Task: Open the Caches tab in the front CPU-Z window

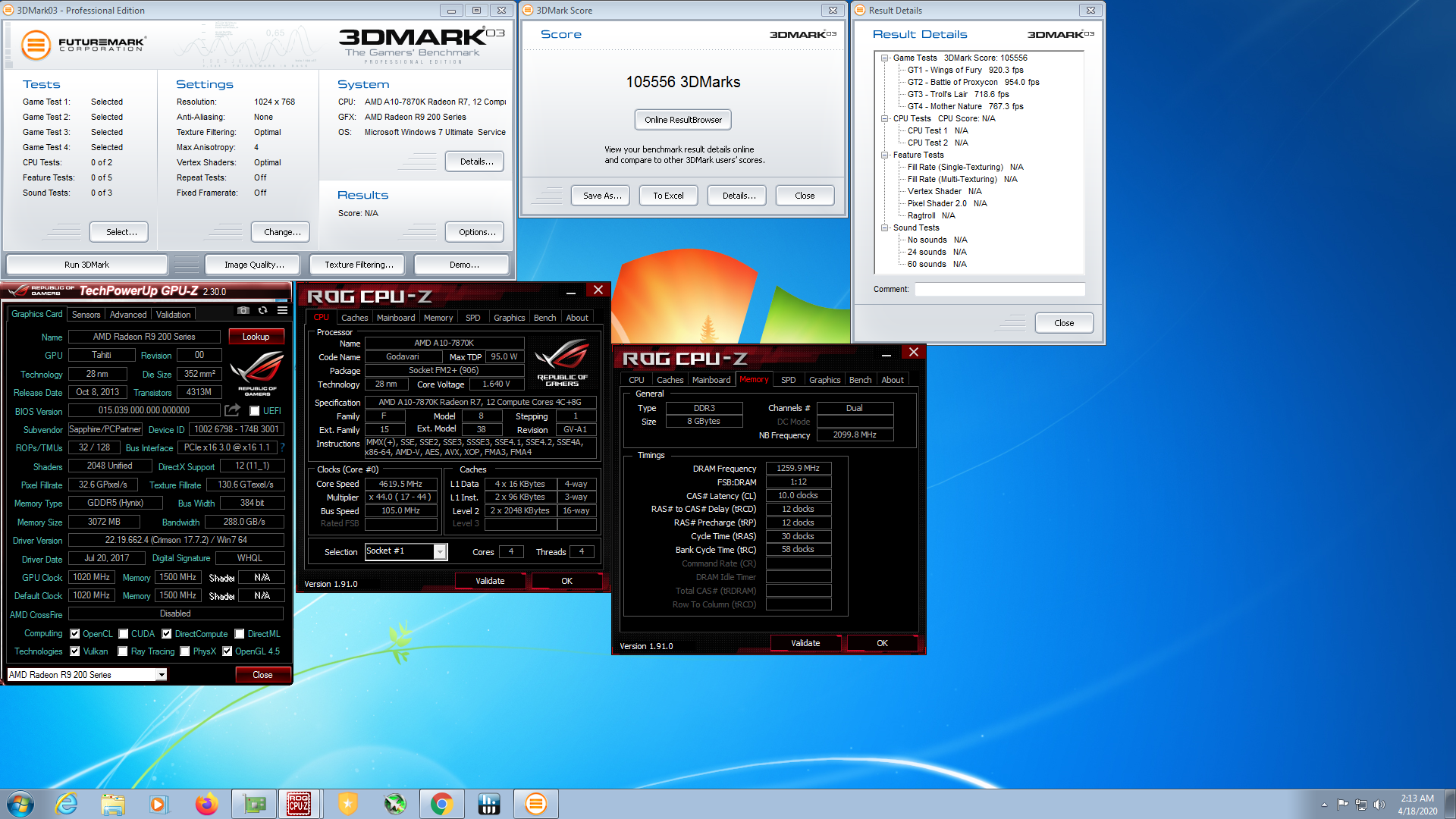Action: (x=354, y=318)
